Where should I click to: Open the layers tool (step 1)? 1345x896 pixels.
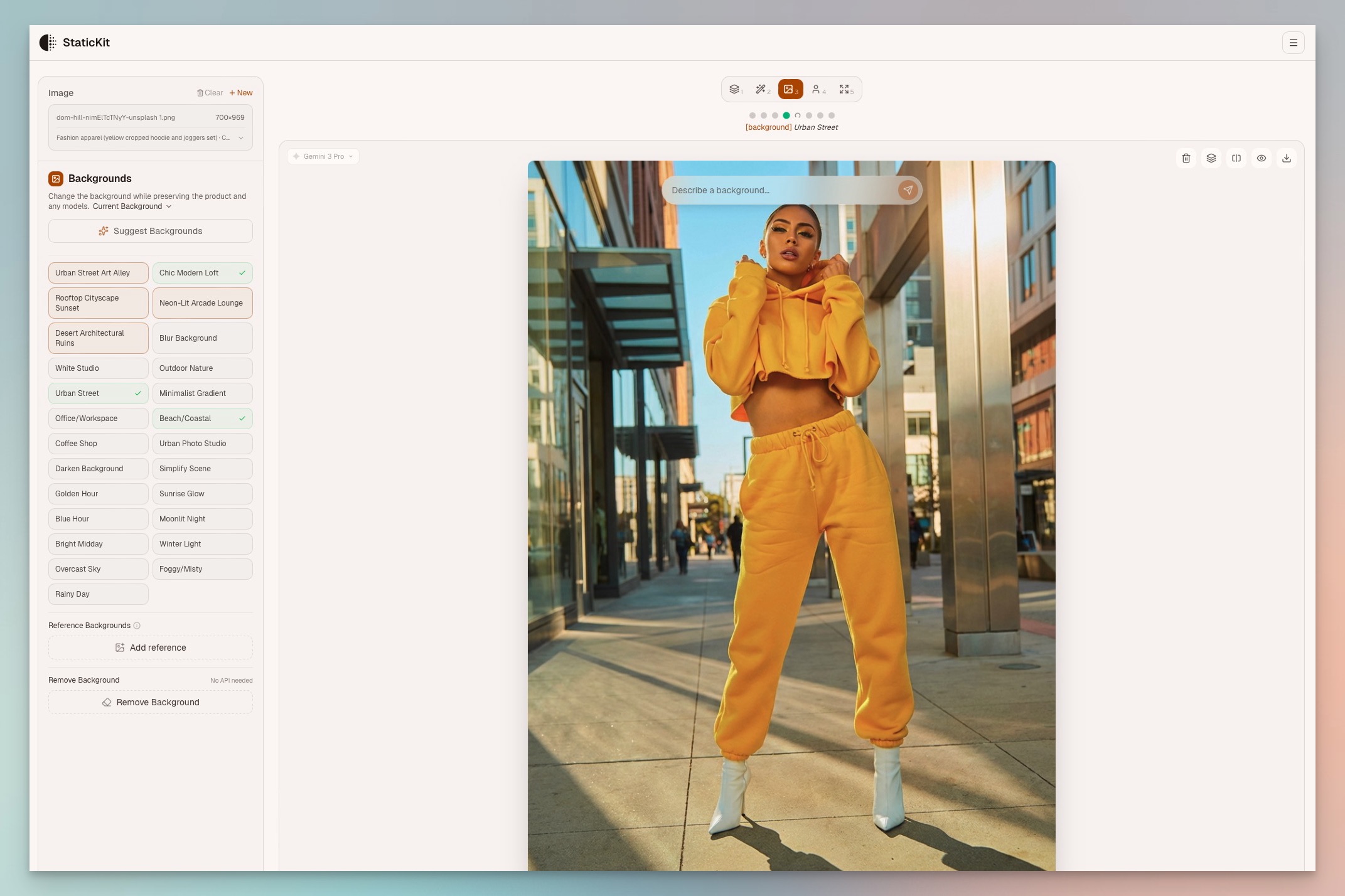[735, 90]
